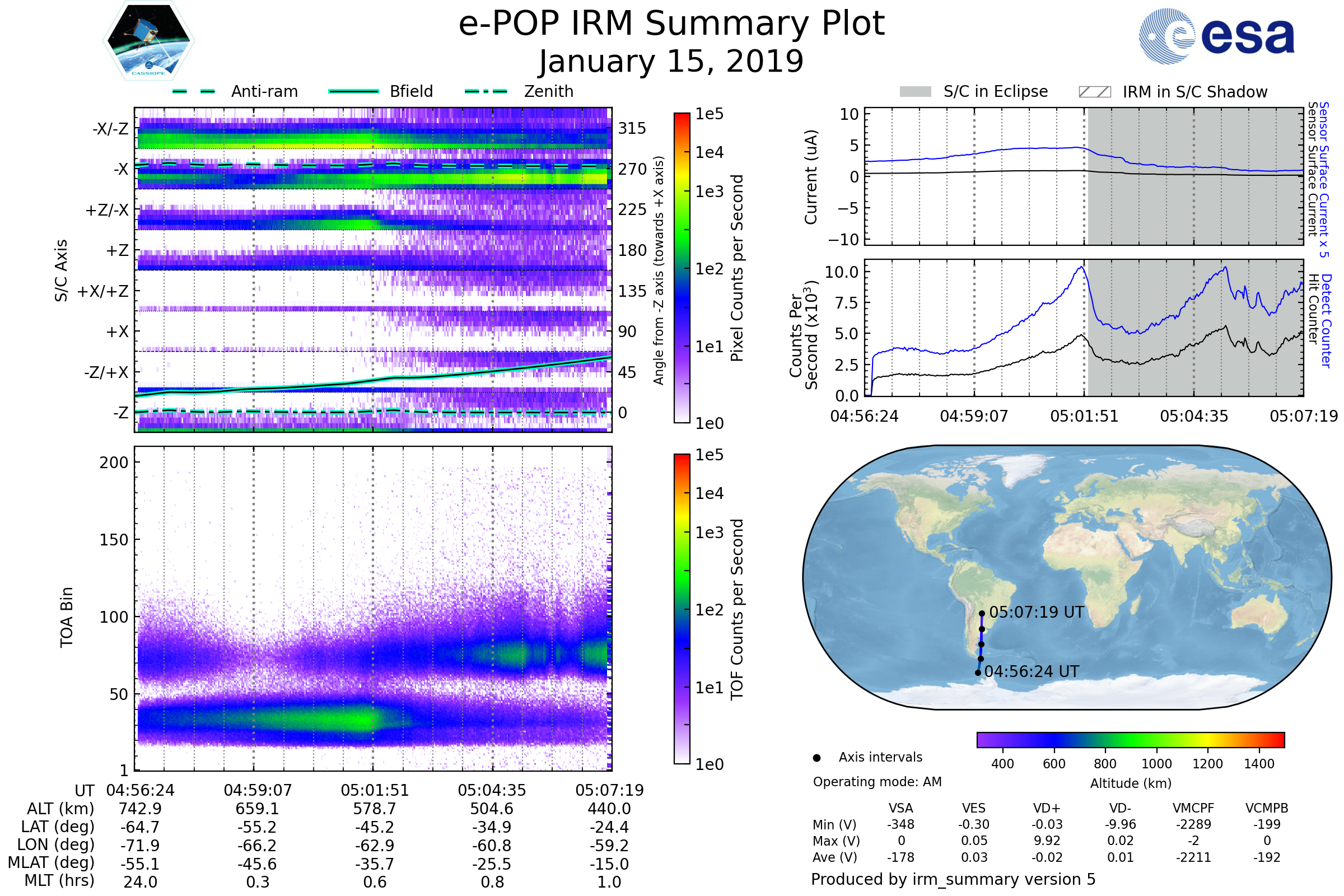This screenshot has width=1344, height=896.
Task: Click the e-POP IRM Summary Plot title
Action: point(671,24)
